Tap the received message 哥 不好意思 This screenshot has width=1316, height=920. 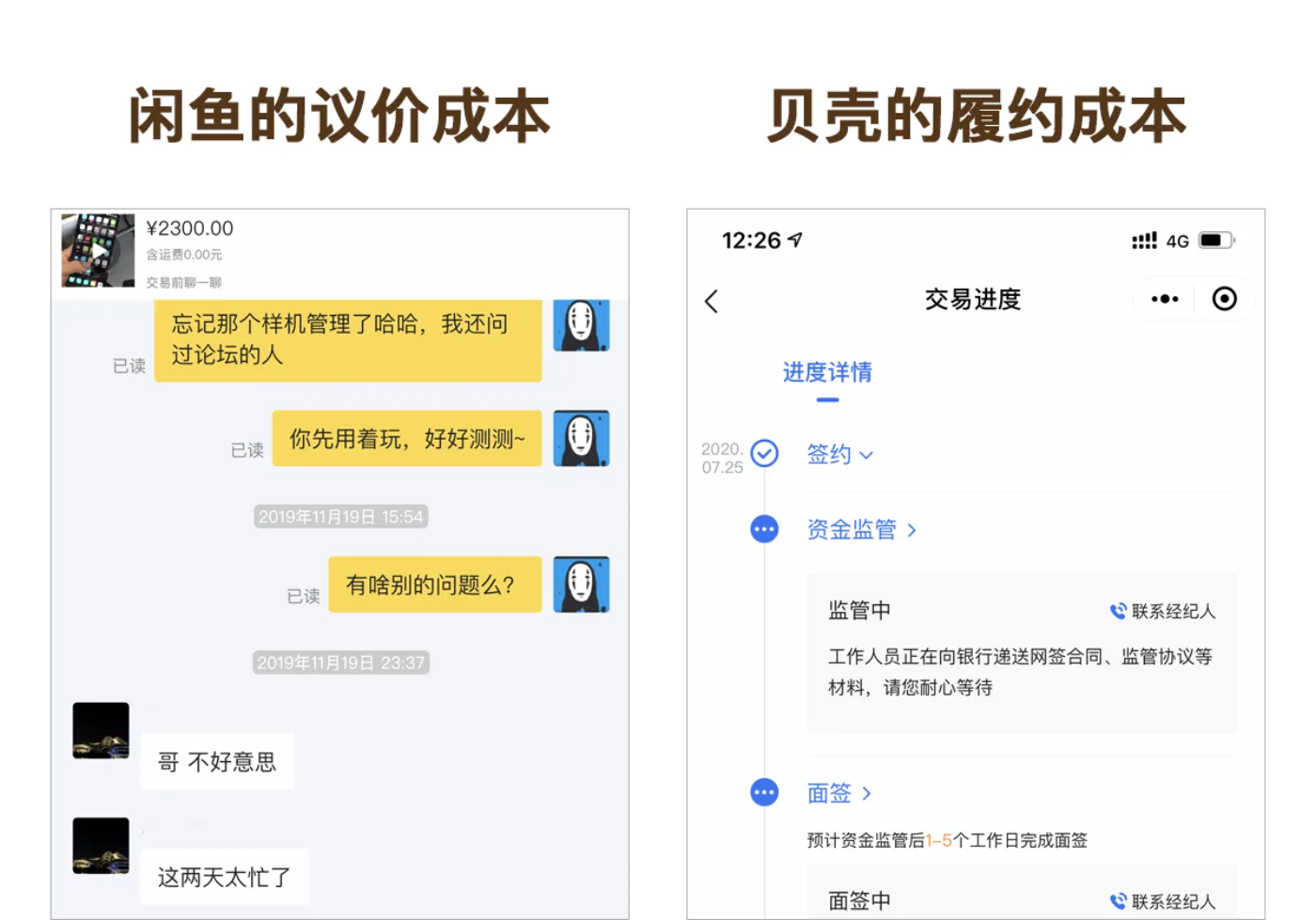click(217, 761)
